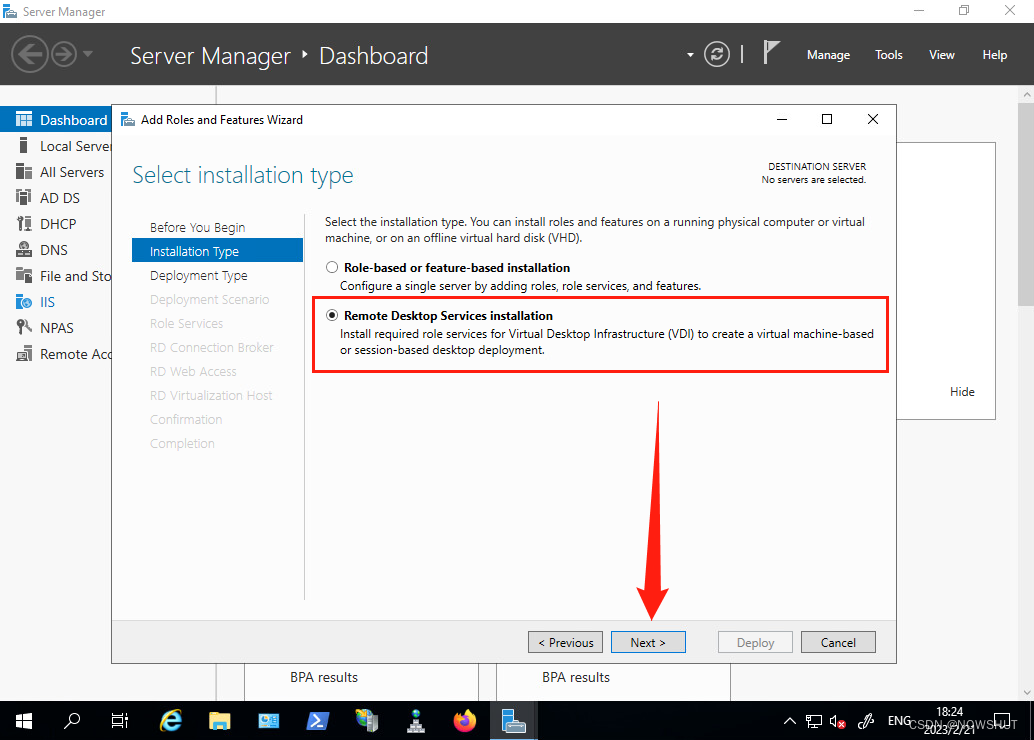1034x740 pixels.
Task: Click the forward navigation arrow in Server Manager
Action: pos(64,54)
